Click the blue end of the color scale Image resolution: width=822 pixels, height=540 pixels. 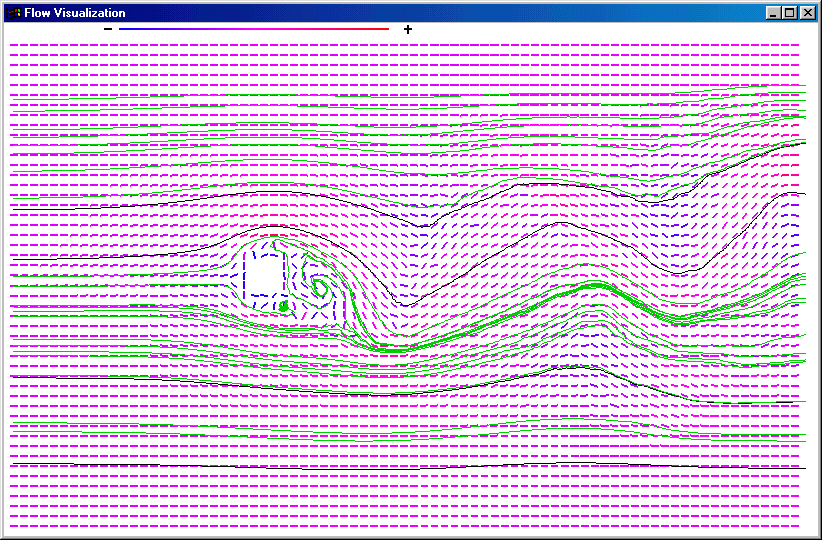(x=125, y=29)
